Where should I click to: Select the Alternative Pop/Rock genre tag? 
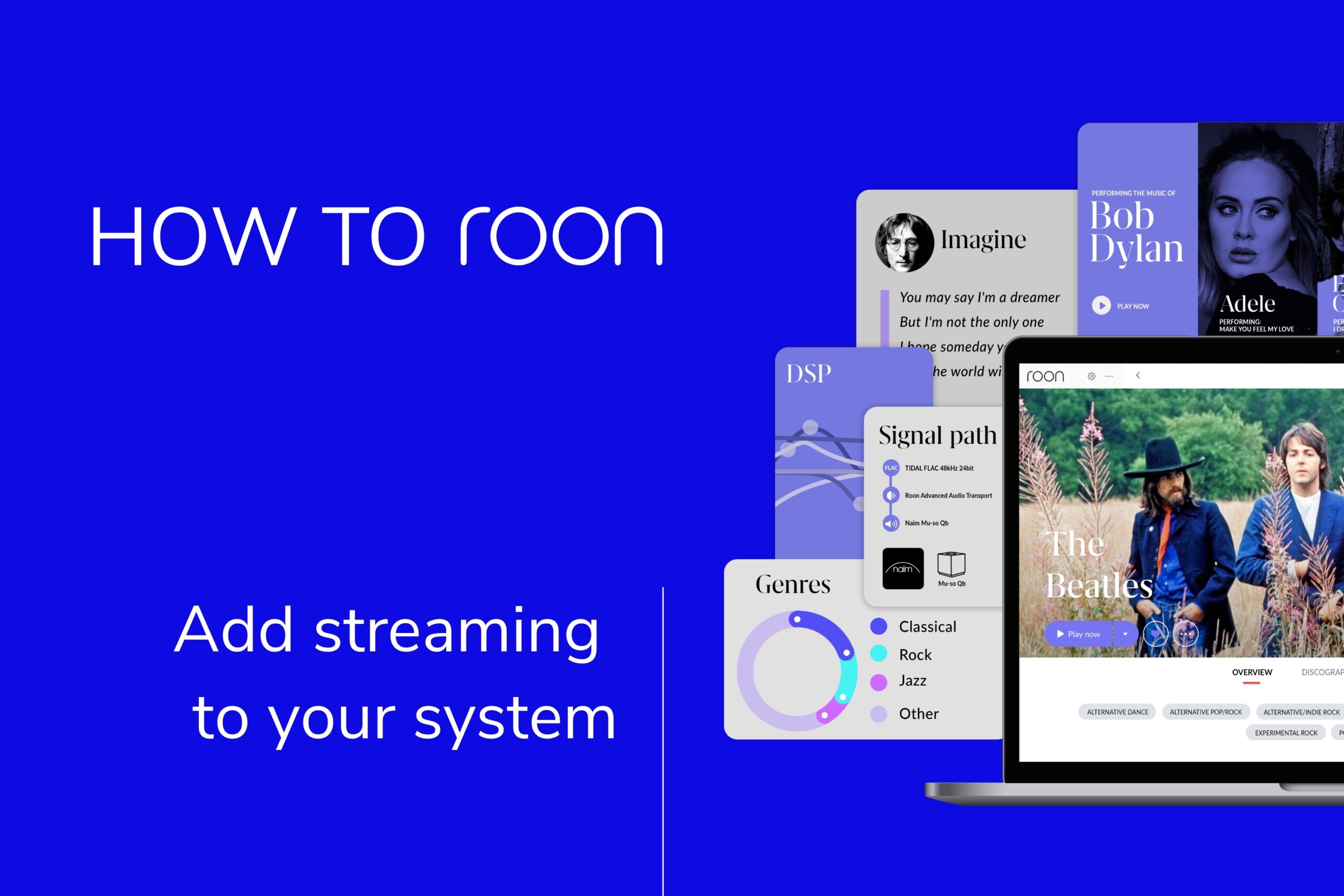[1206, 712]
